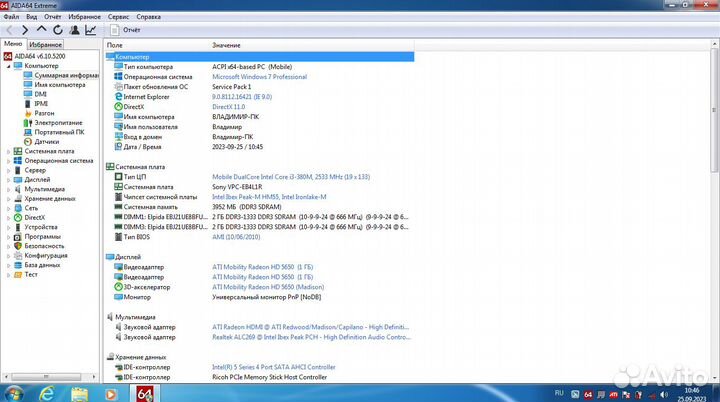Open the Отчёт menu

pyautogui.click(x=52, y=17)
